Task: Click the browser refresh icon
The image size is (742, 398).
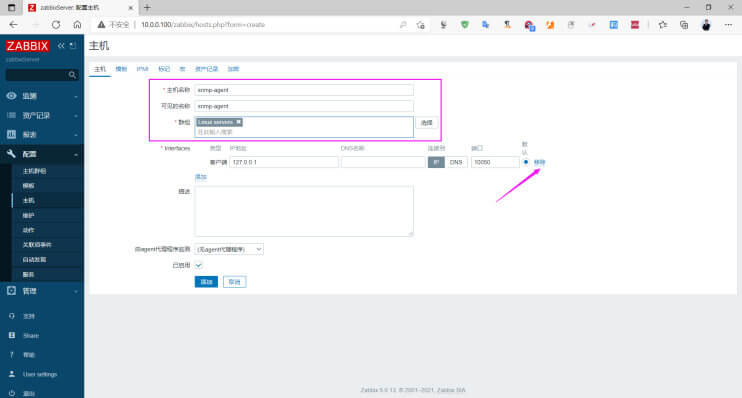Action: 56,25
